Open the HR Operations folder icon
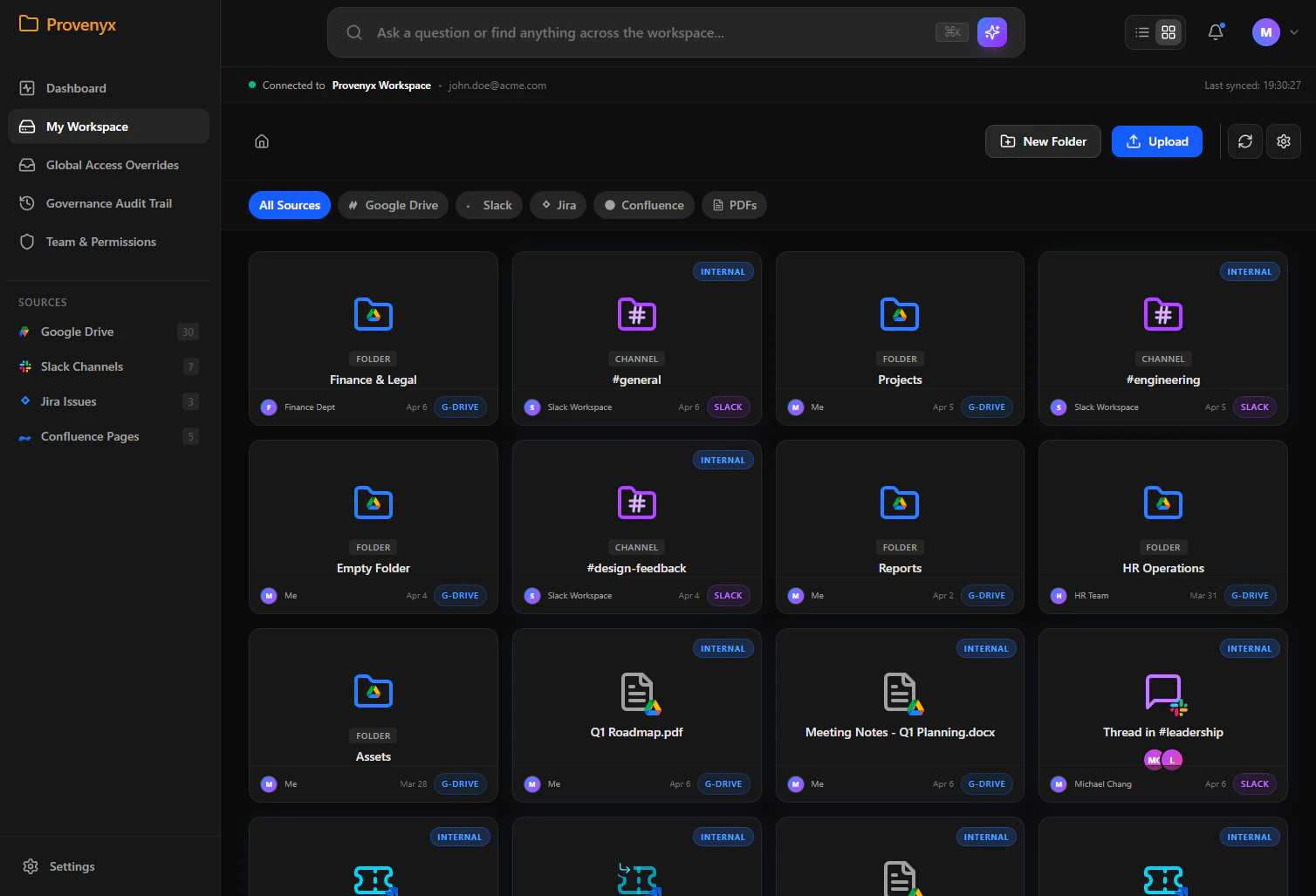Image resolution: width=1316 pixels, height=896 pixels. pyautogui.click(x=1163, y=503)
